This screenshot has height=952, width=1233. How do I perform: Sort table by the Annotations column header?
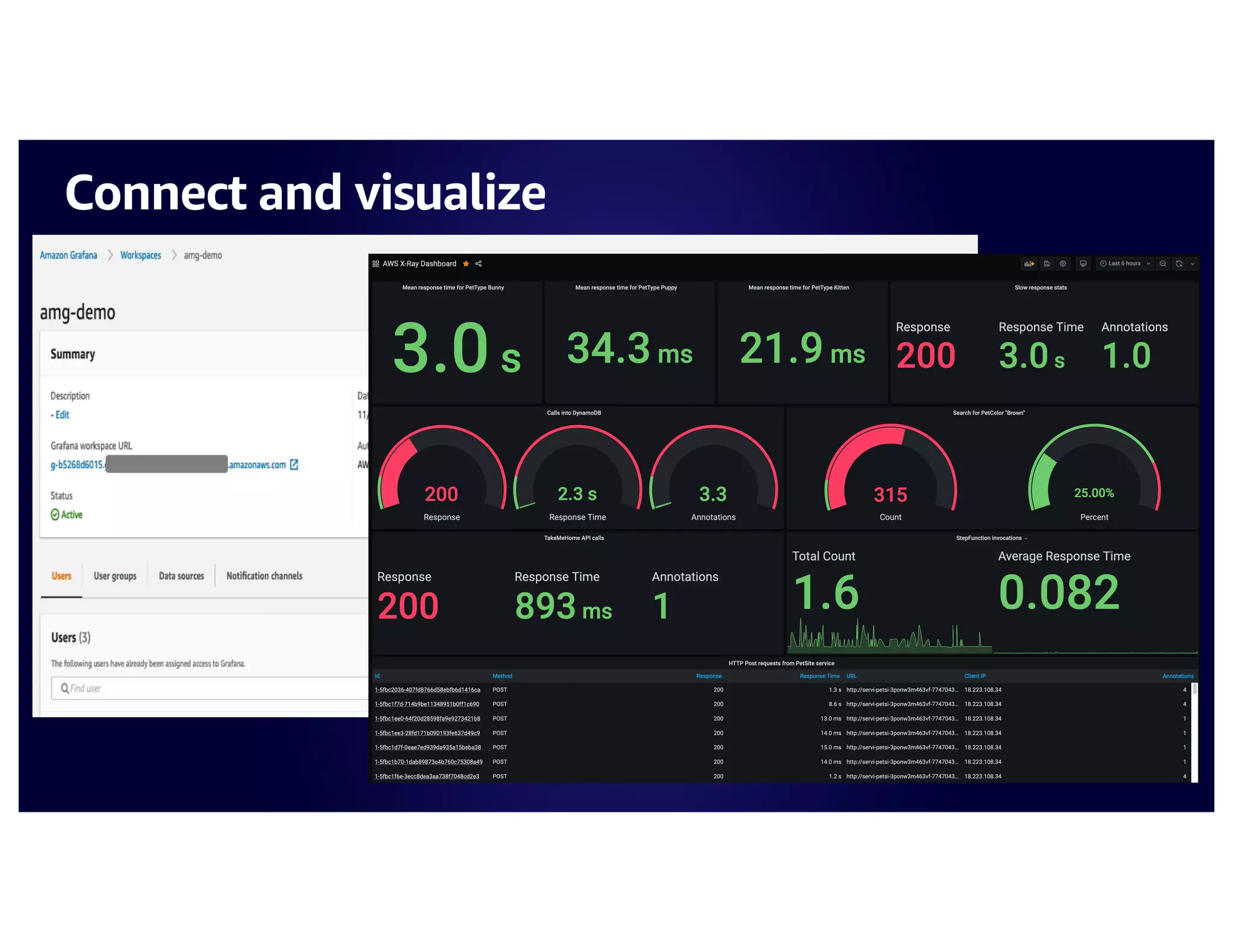(1178, 676)
